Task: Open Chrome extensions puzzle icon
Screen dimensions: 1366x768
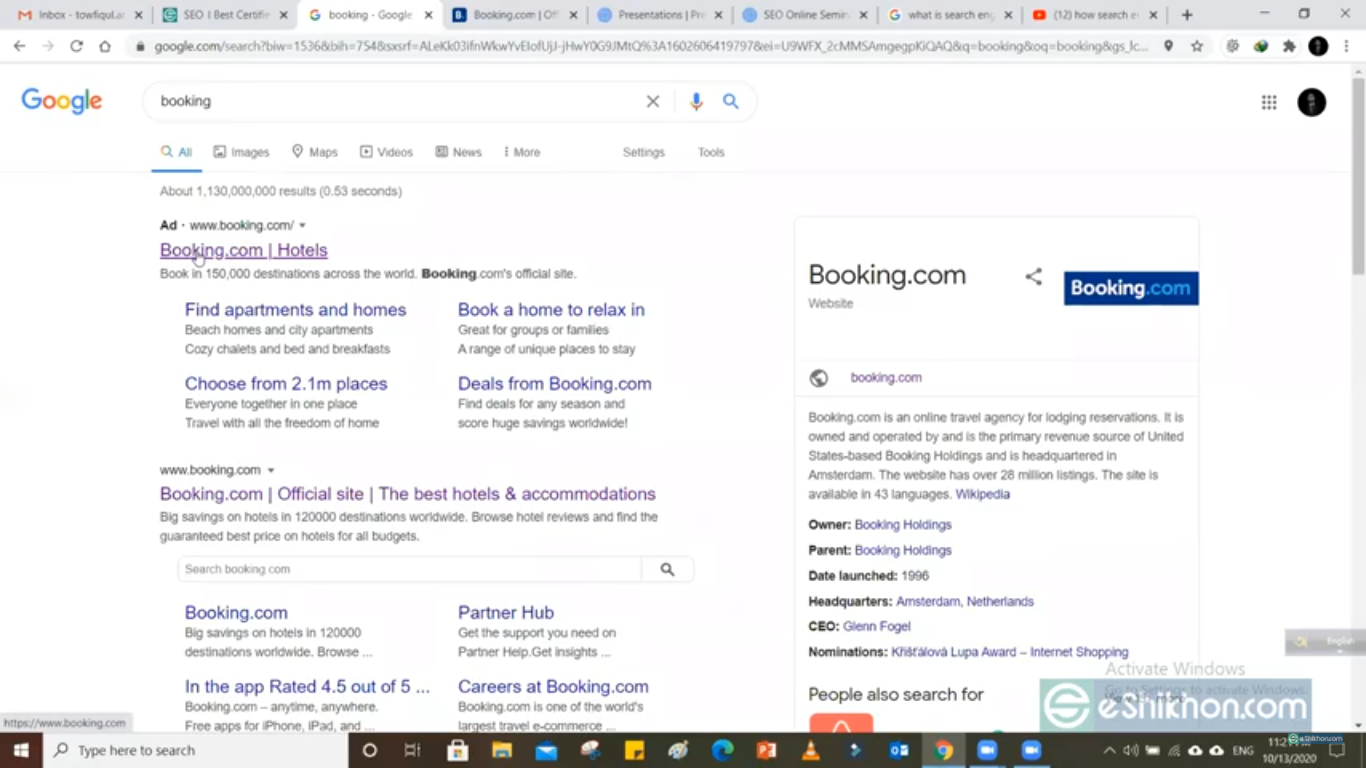Action: (x=1289, y=46)
